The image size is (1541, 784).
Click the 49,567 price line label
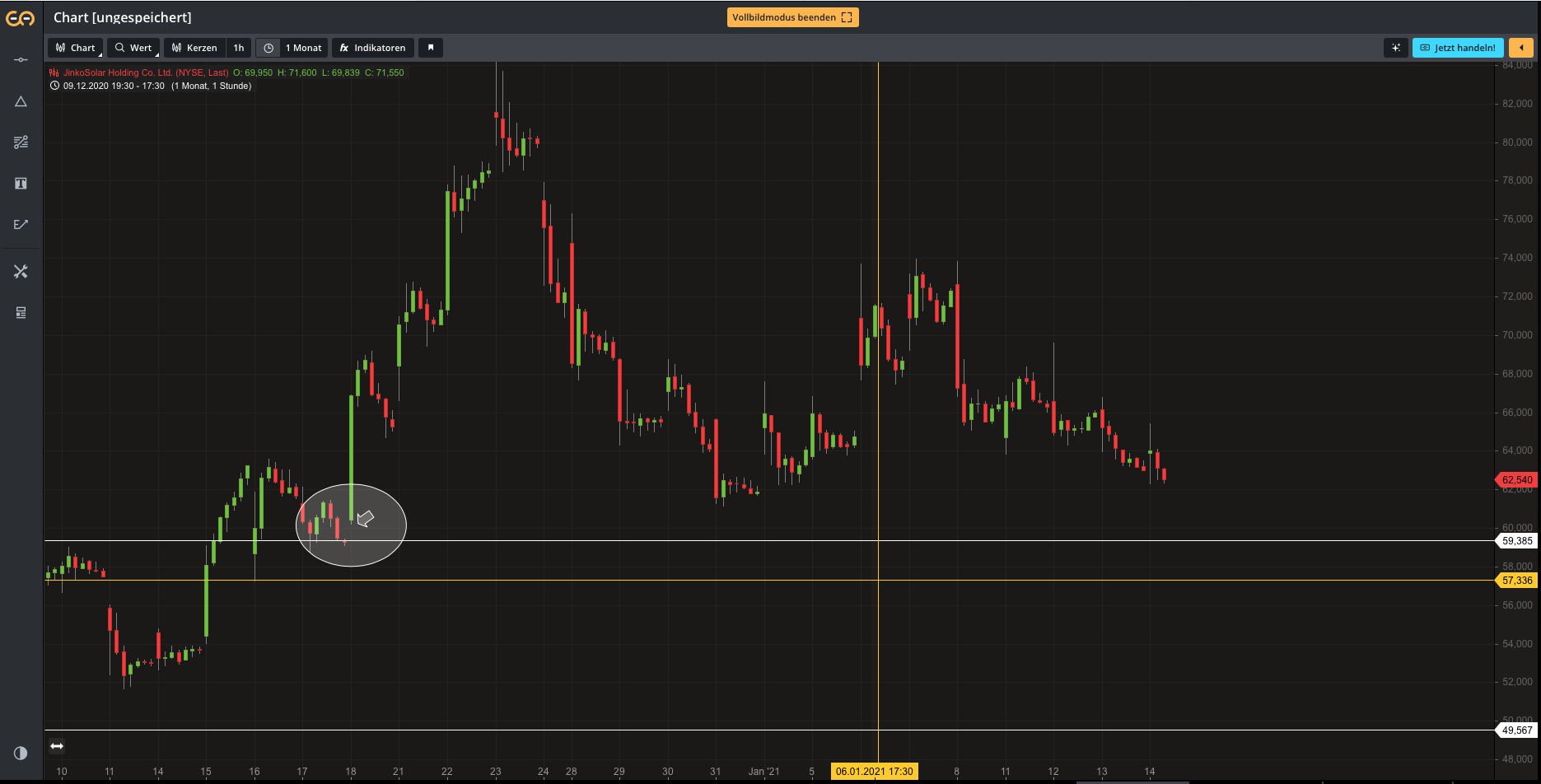tap(1516, 730)
